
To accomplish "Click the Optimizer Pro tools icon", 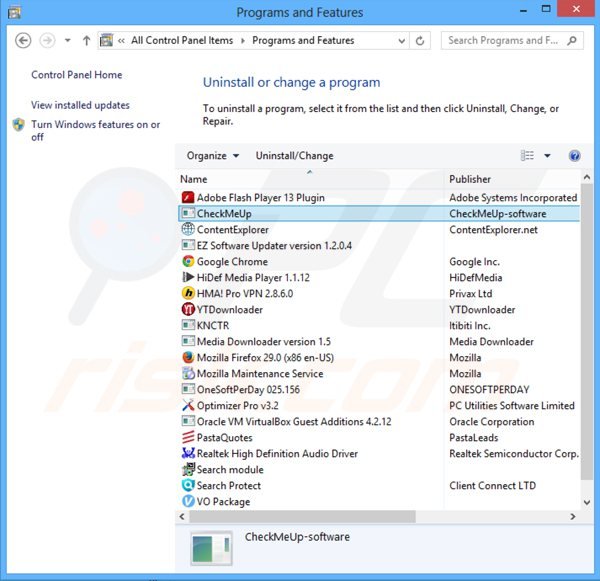I will pos(188,405).
